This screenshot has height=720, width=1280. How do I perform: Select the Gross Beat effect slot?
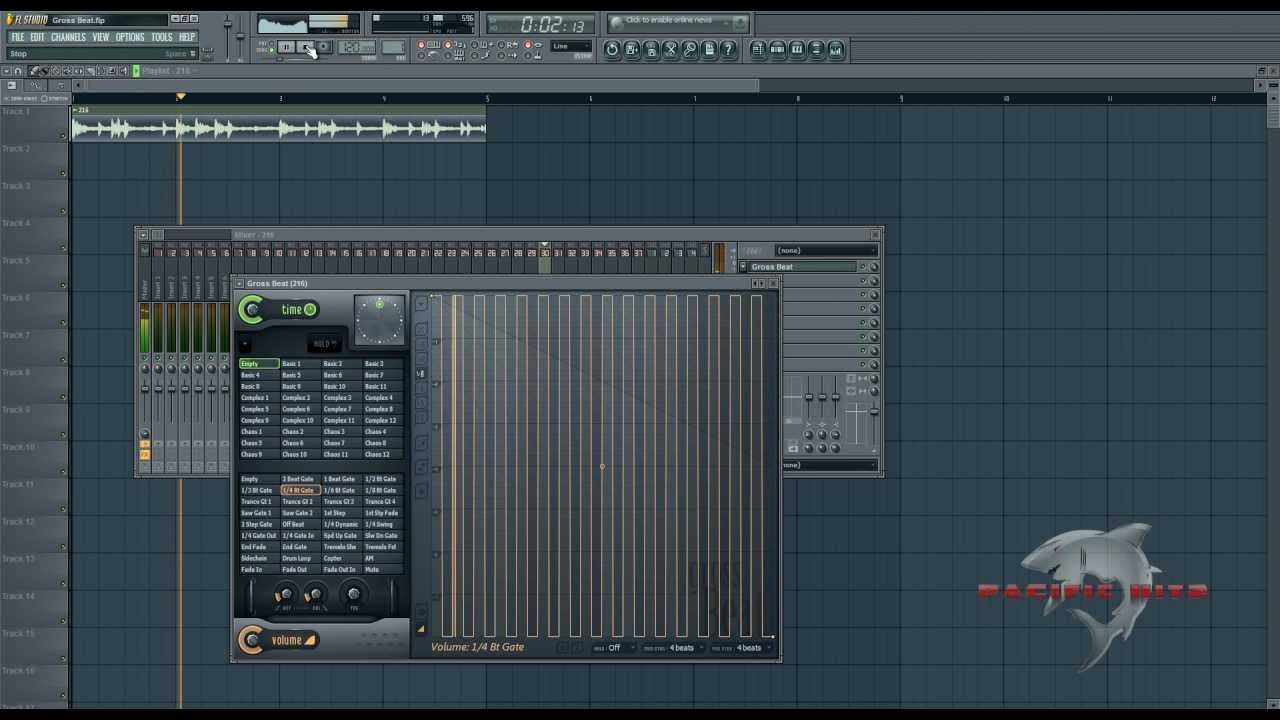(x=803, y=267)
